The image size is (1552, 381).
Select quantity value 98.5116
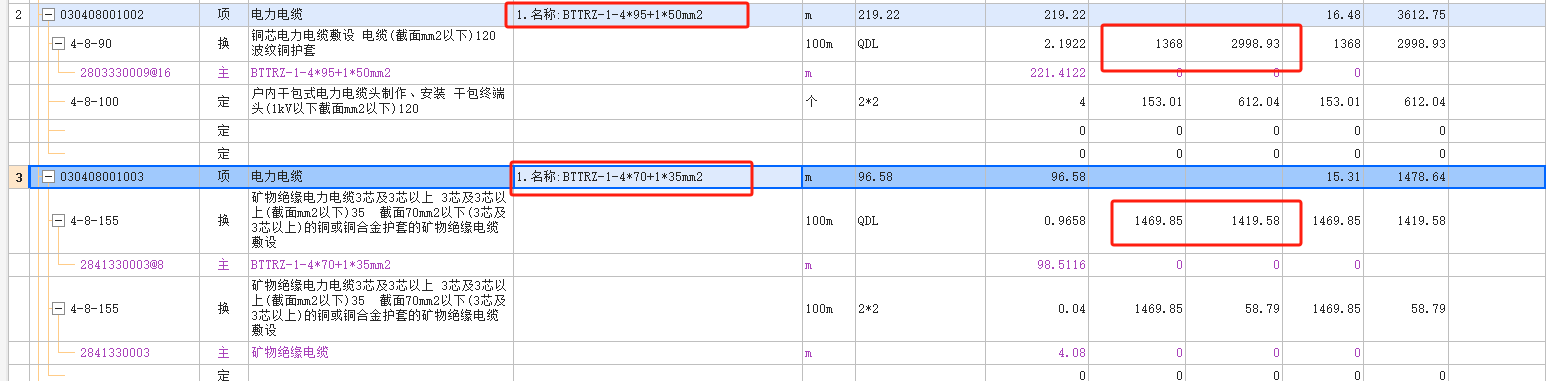tap(1060, 265)
